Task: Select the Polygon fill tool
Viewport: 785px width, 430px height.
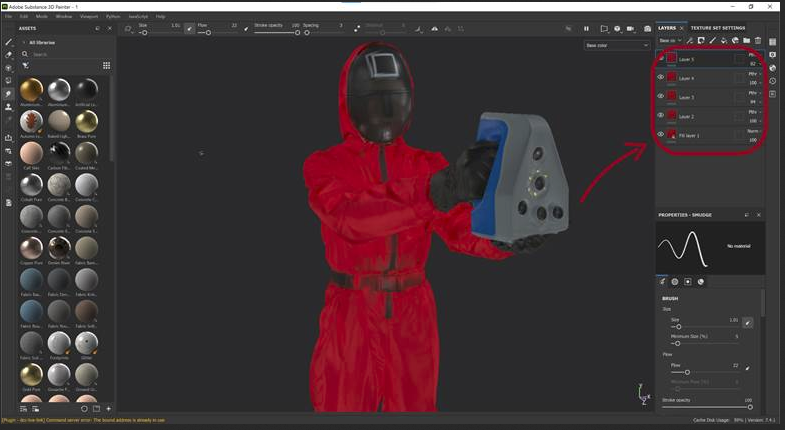Action: click(9, 81)
